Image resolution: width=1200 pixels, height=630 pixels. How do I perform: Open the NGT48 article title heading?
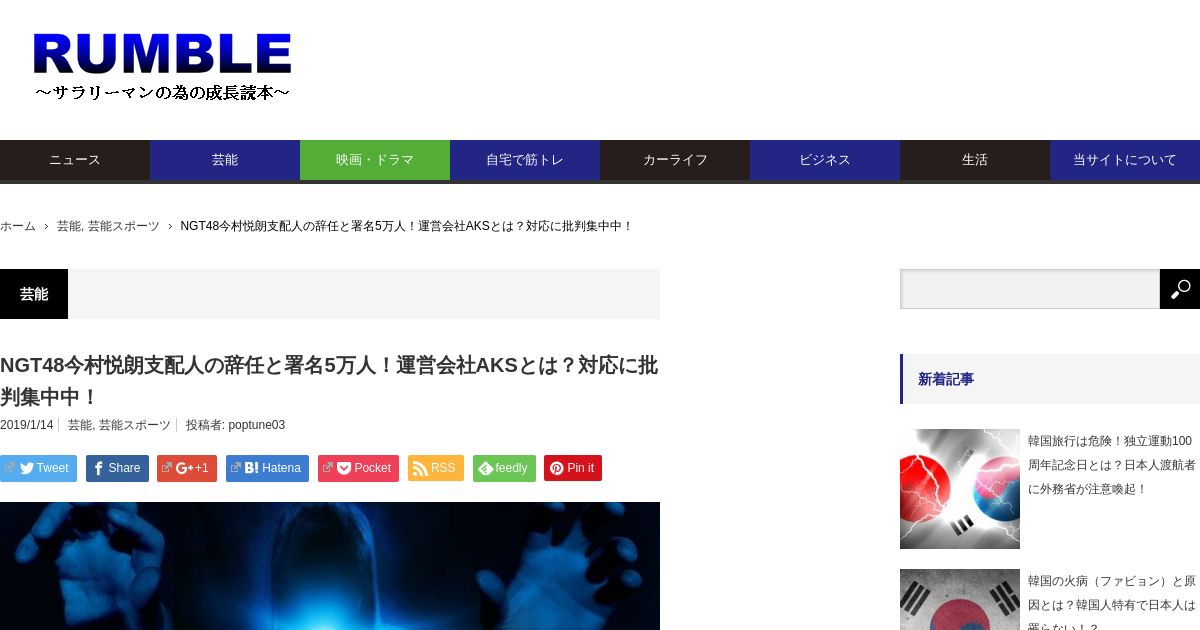pos(329,381)
